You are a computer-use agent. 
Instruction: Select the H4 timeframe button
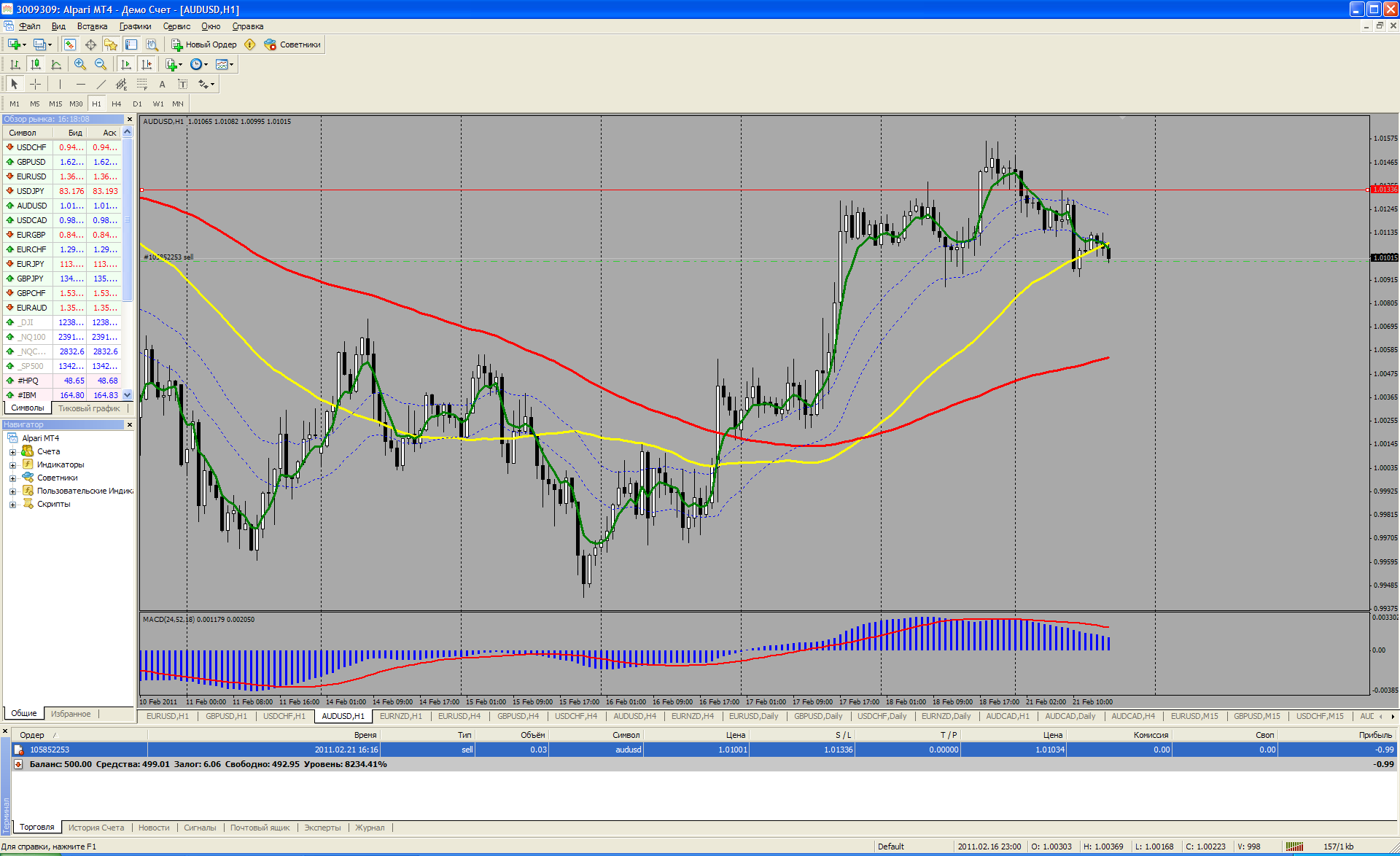[x=116, y=104]
